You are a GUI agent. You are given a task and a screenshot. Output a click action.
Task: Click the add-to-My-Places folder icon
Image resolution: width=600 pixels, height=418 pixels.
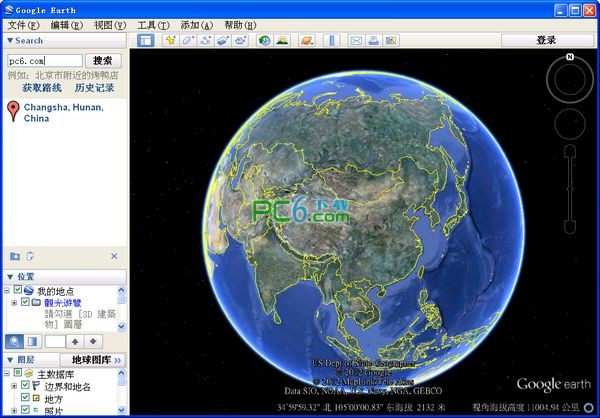click(15, 256)
